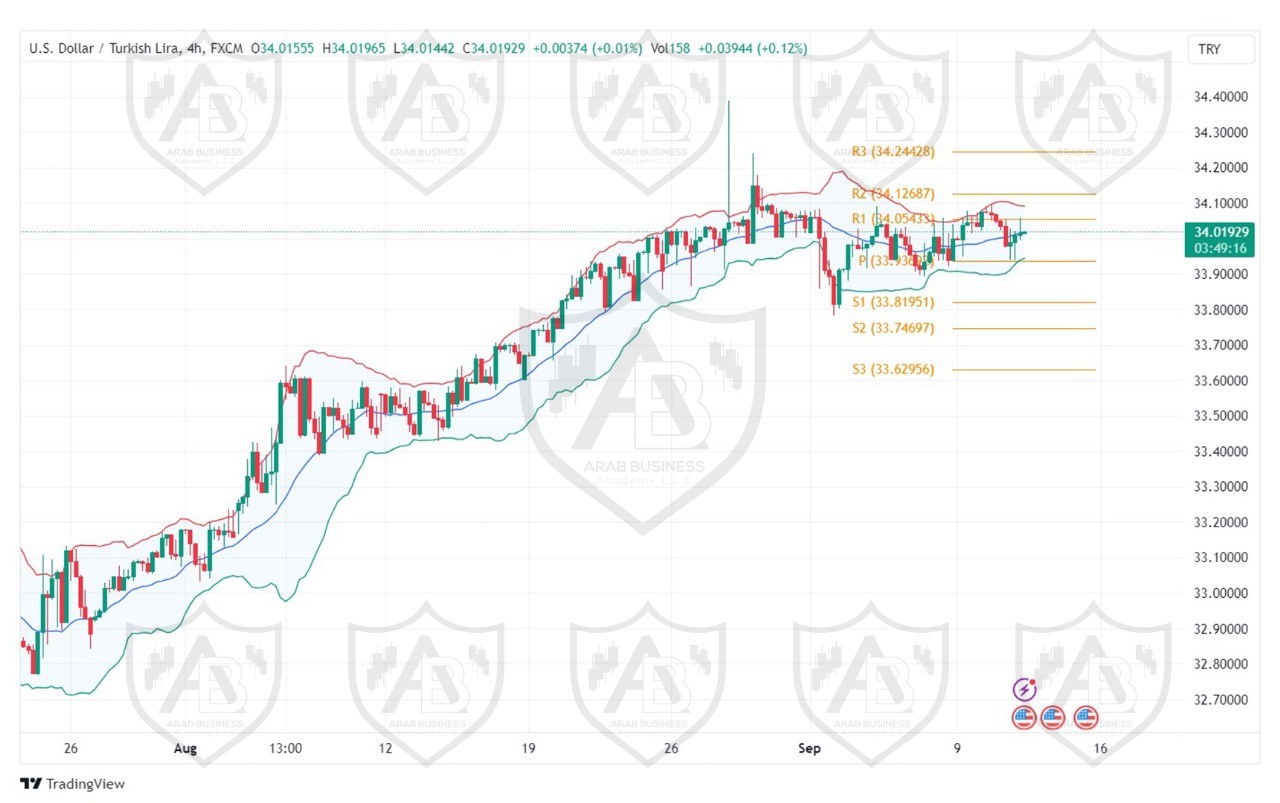Click the Vol158 volume readout
The height and width of the screenshot is (803, 1280).
coord(670,48)
